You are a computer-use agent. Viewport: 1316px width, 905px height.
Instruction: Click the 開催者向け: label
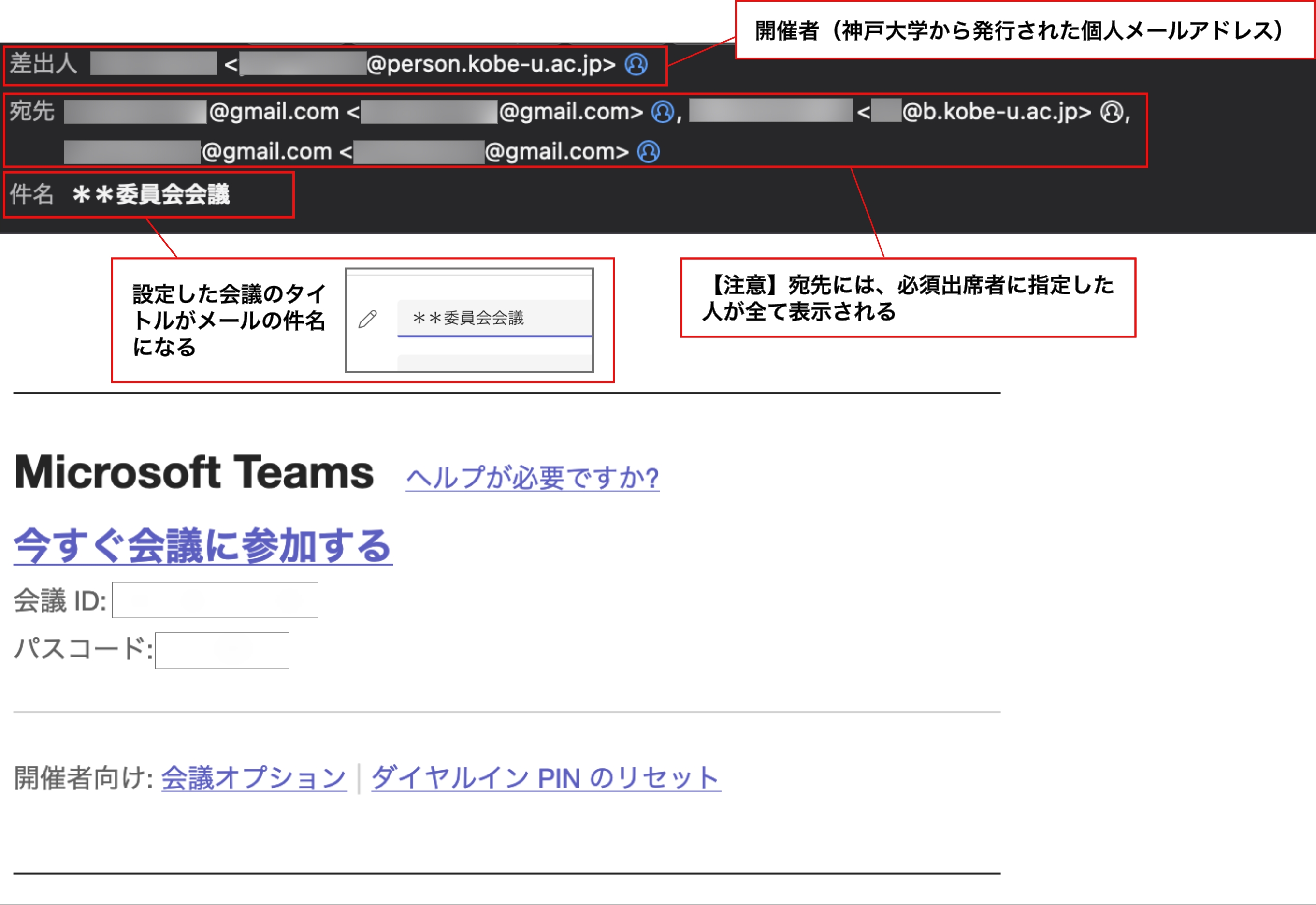[83, 777]
